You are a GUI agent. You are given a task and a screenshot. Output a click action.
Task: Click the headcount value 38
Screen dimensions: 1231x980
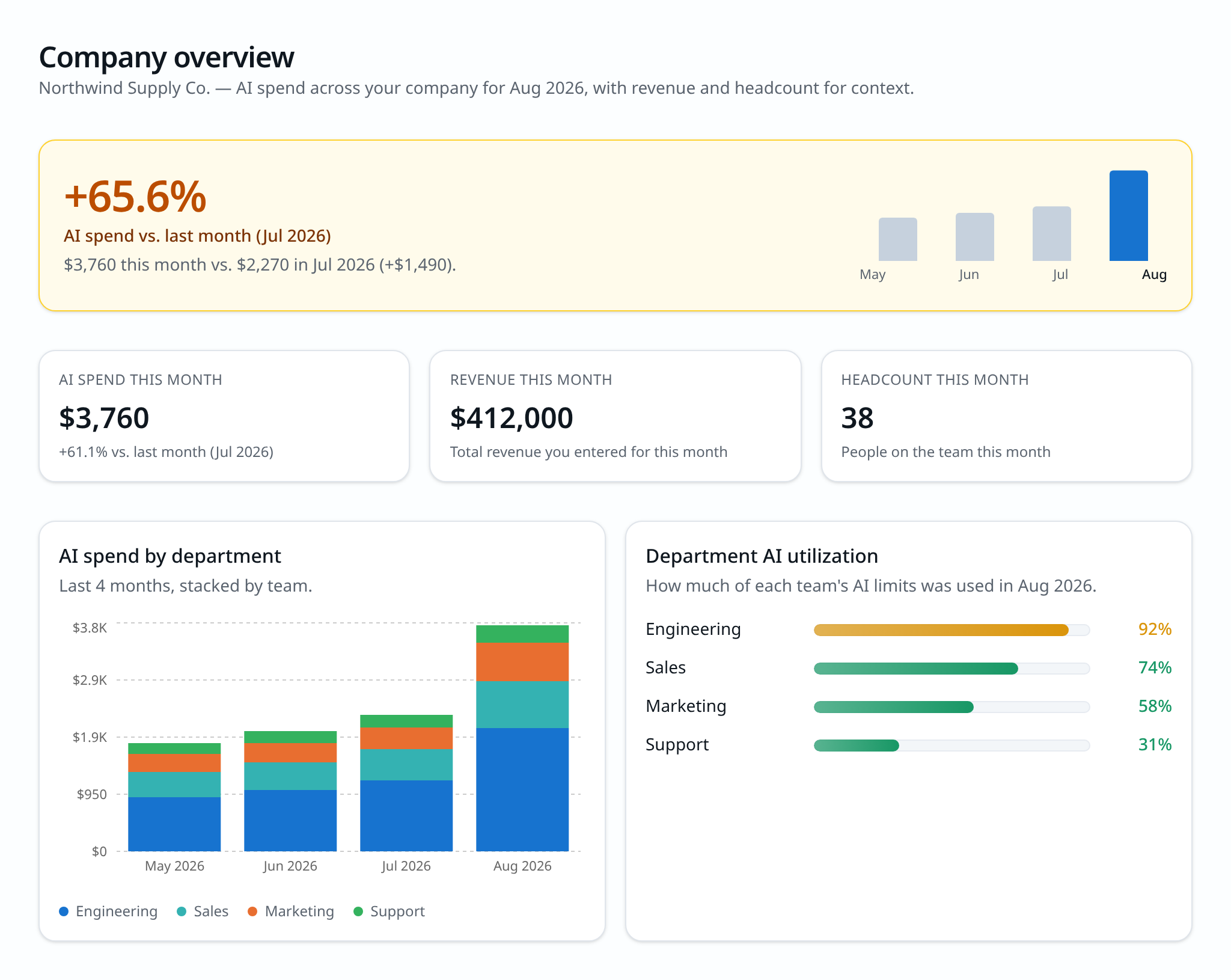[857, 418]
